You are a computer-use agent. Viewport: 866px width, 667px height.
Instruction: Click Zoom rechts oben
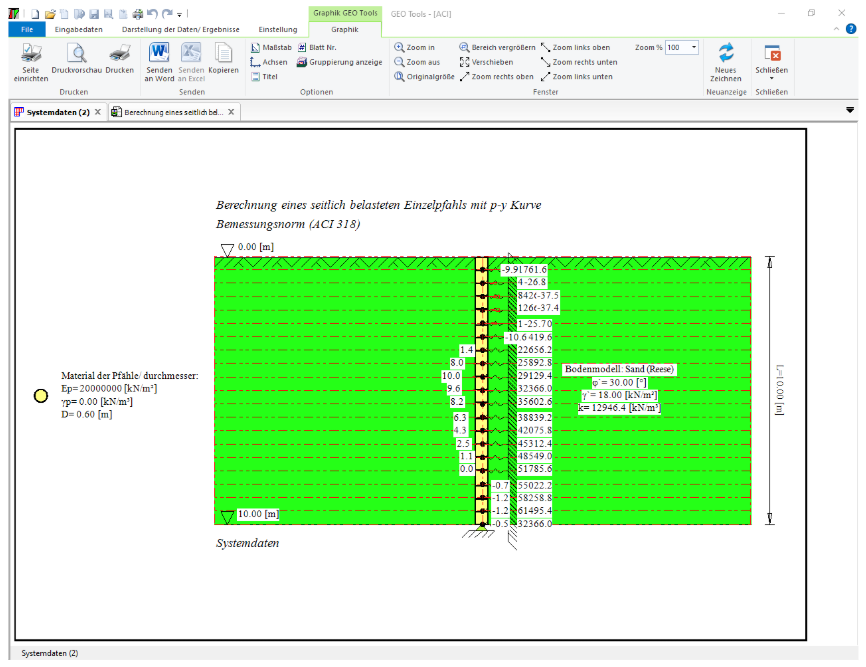(x=497, y=77)
